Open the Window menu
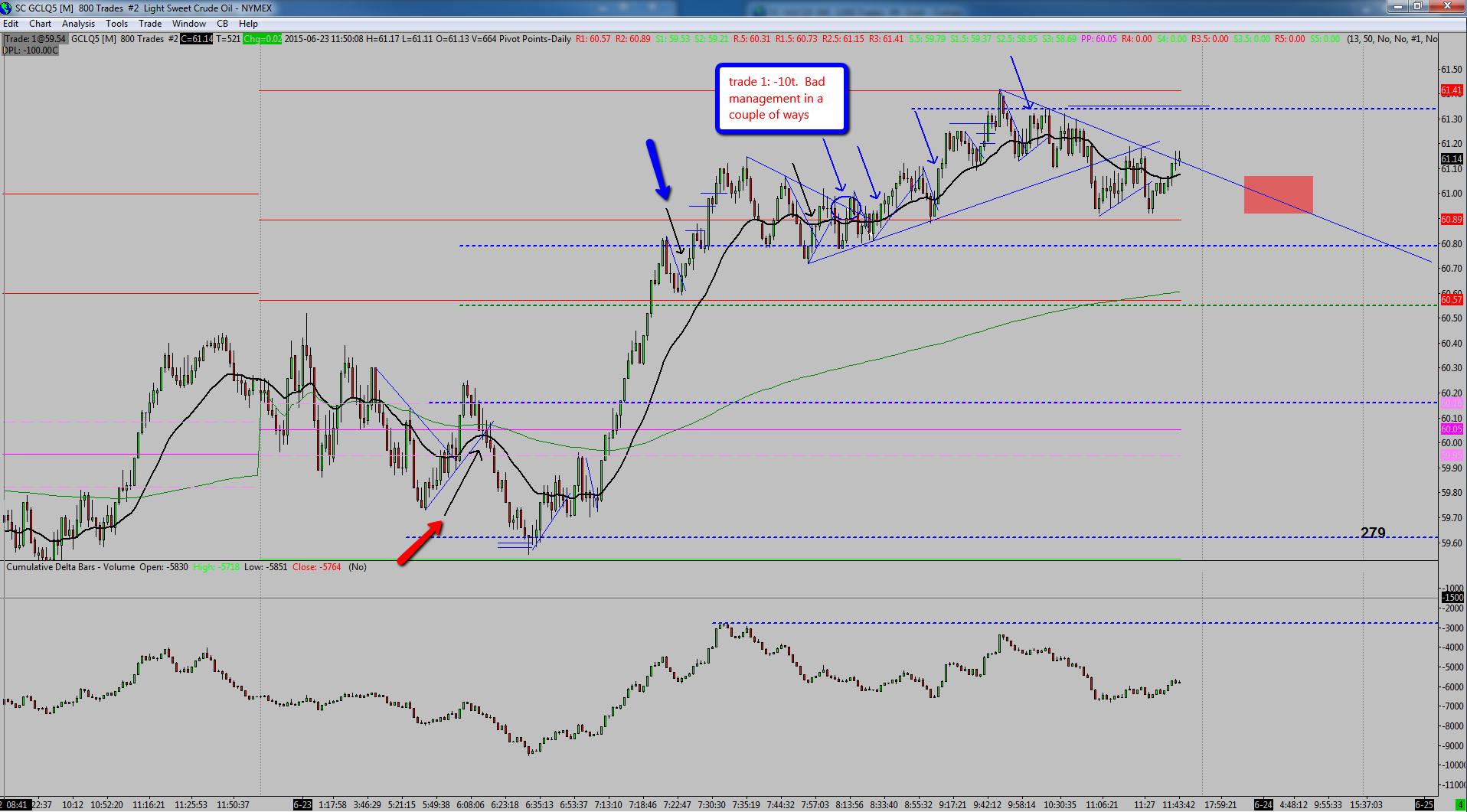This screenshot has width=1467, height=812. 188,24
